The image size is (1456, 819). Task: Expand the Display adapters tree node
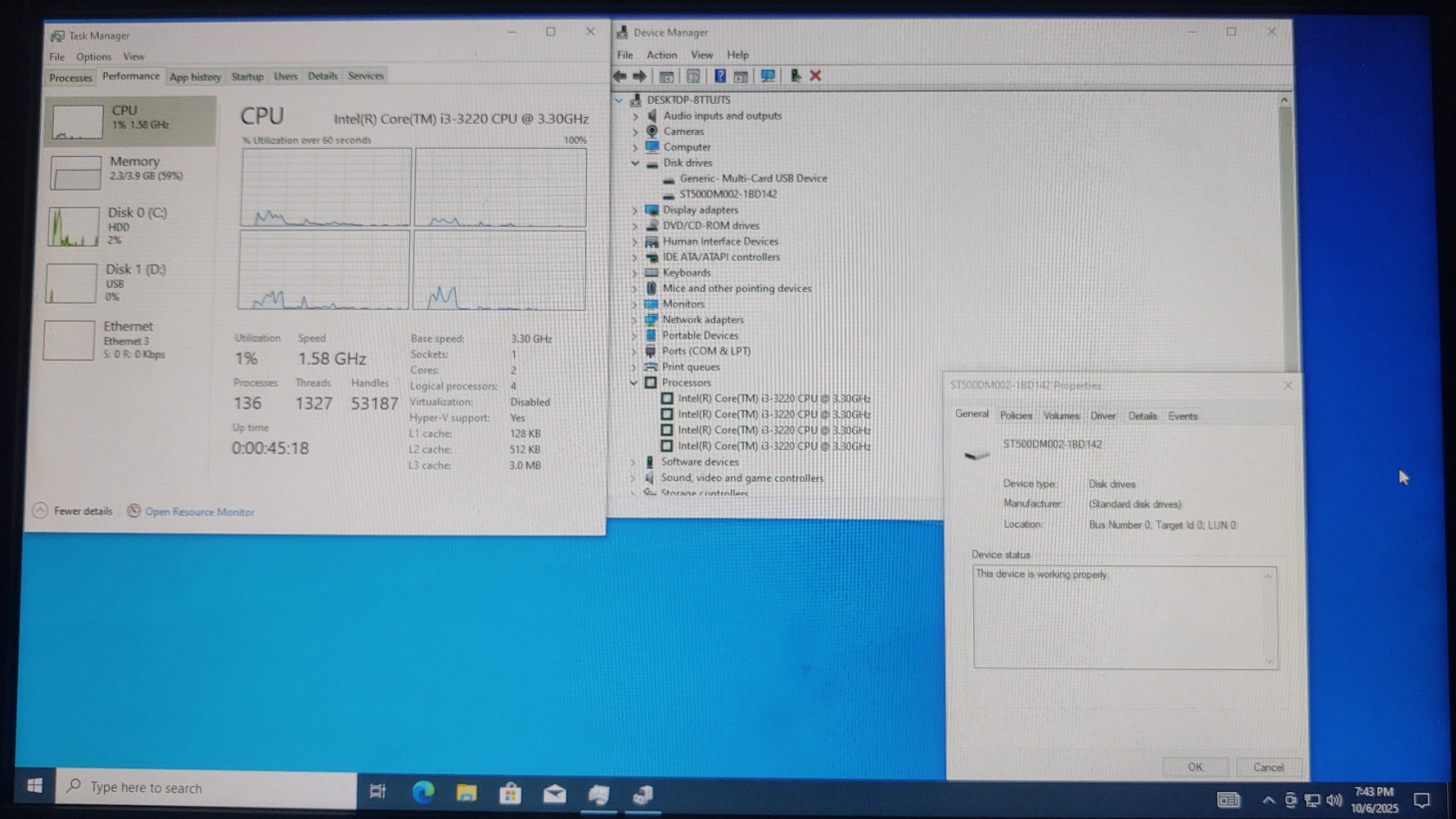pos(635,211)
